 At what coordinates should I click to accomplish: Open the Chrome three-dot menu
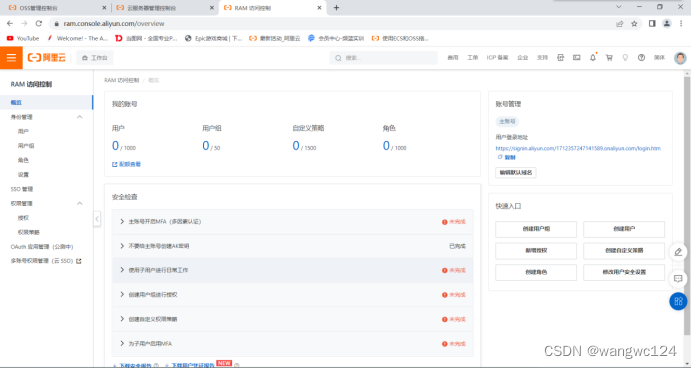click(681, 23)
